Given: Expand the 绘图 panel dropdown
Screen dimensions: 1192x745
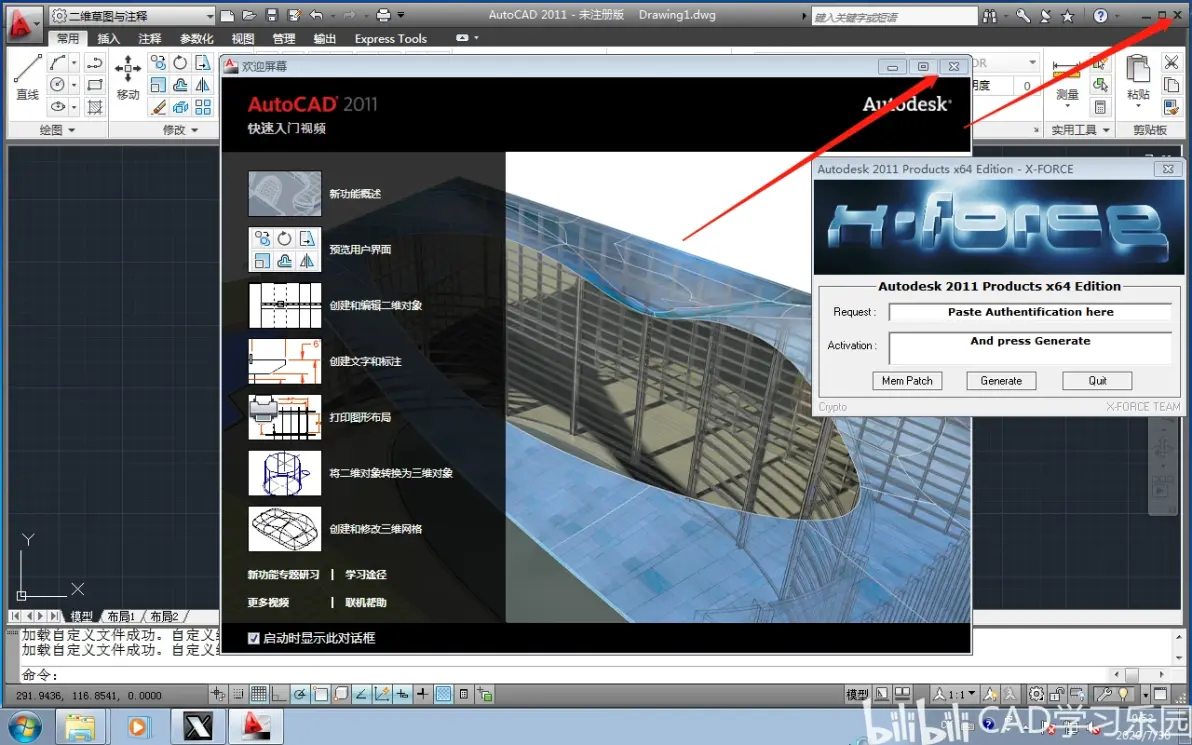Looking at the screenshot, I should (57, 130).
